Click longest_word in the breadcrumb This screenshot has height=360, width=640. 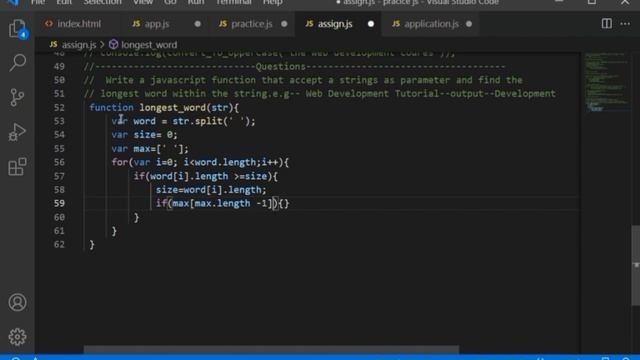149,44
